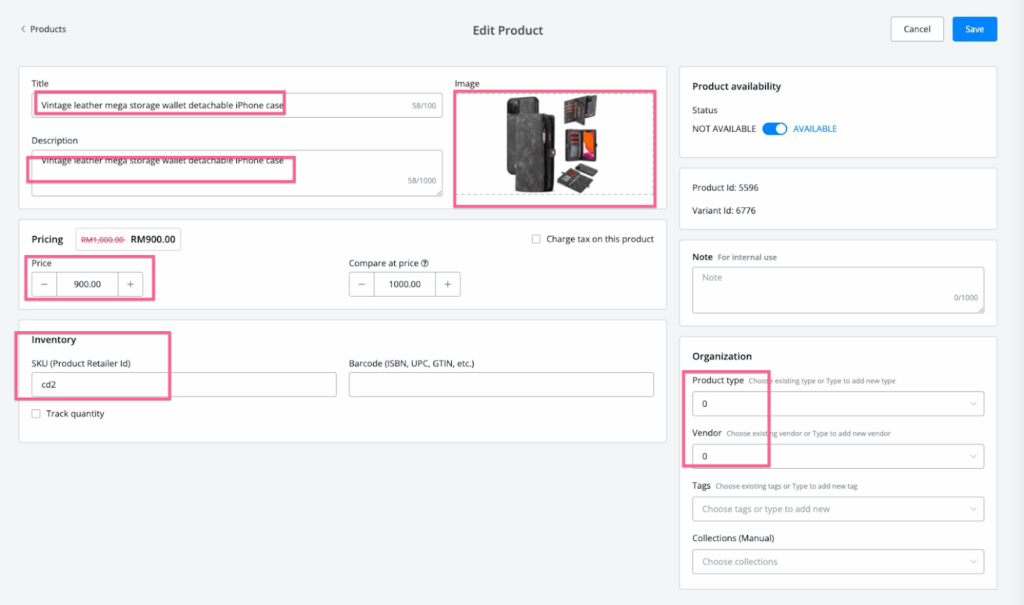This screenshot has width=1024, height=605.
Task: Click the Barcode input field
Action: coord(500,385)
